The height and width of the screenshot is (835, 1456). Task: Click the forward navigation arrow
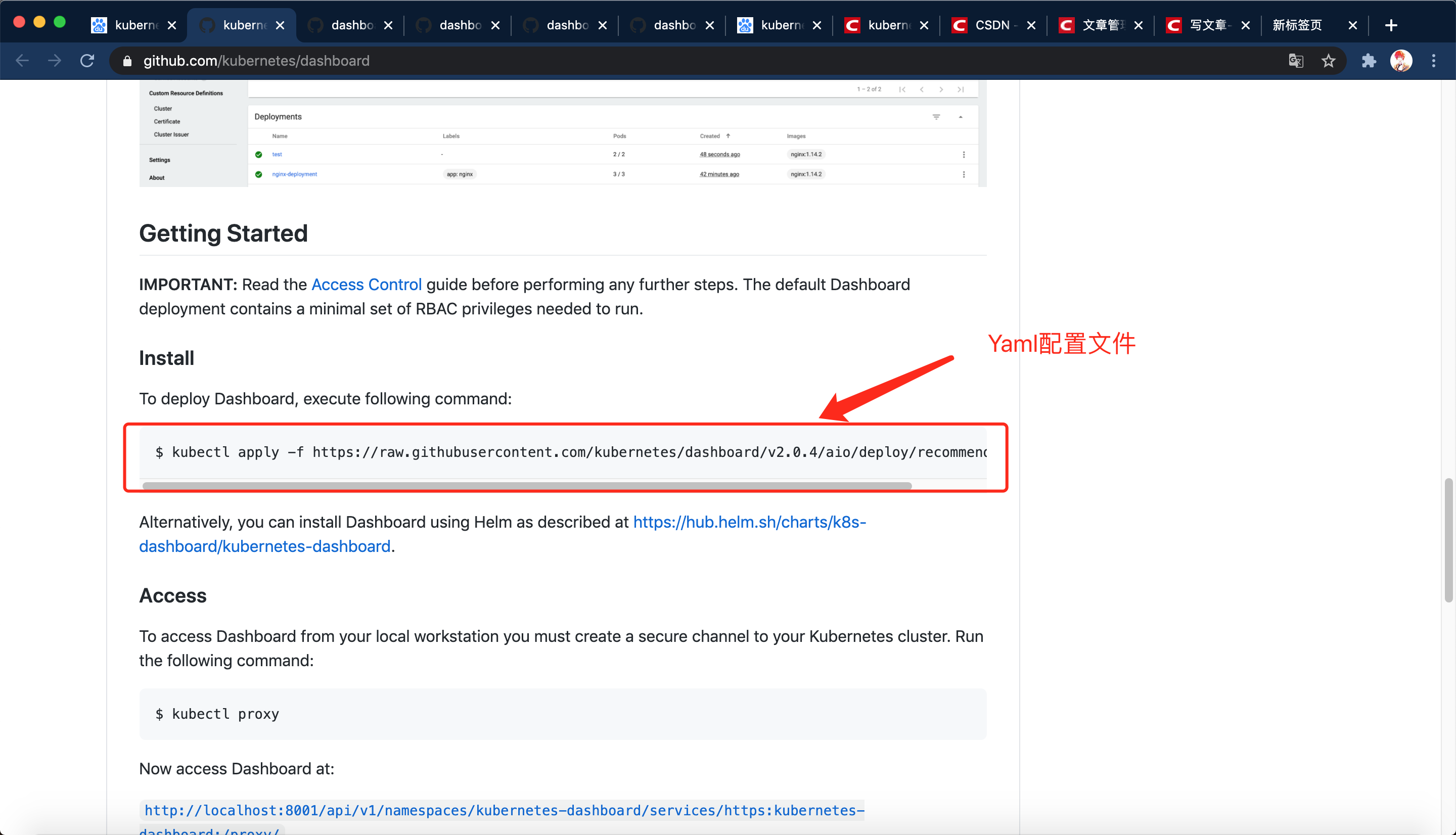click(x=55, y=61)
